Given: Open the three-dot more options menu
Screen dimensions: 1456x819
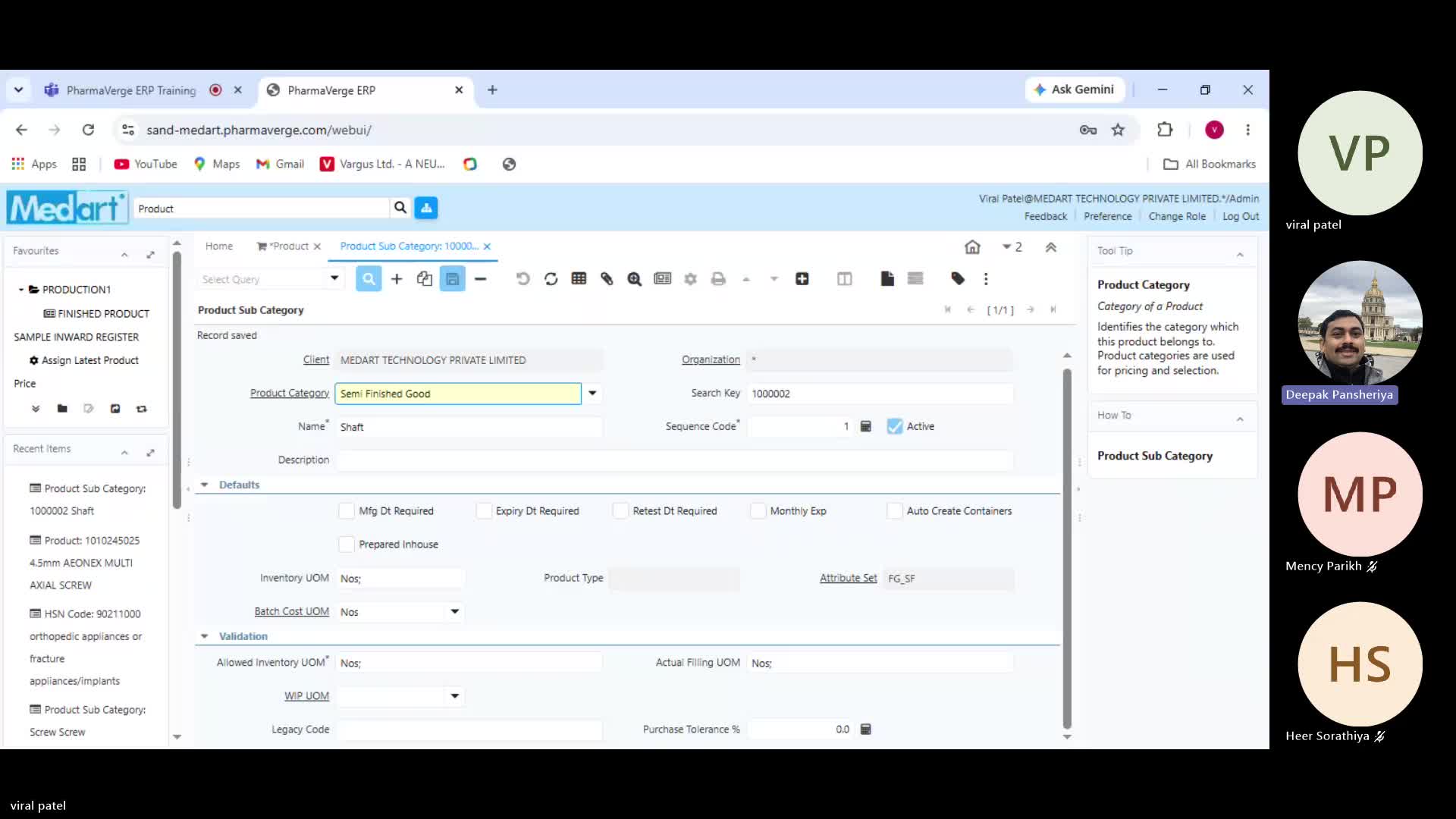Looking at the screenshot, I should coord(986,279).
